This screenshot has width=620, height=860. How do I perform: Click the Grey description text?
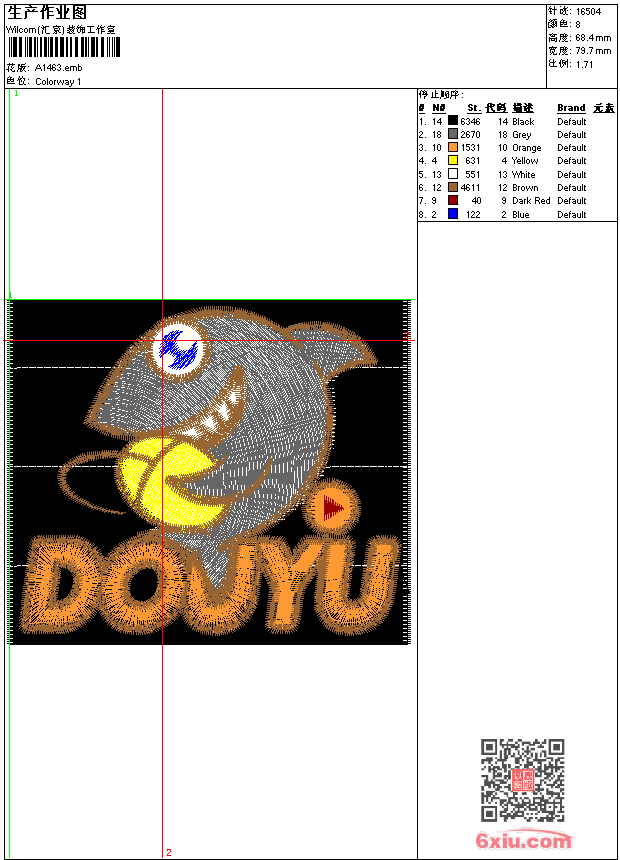521,135
